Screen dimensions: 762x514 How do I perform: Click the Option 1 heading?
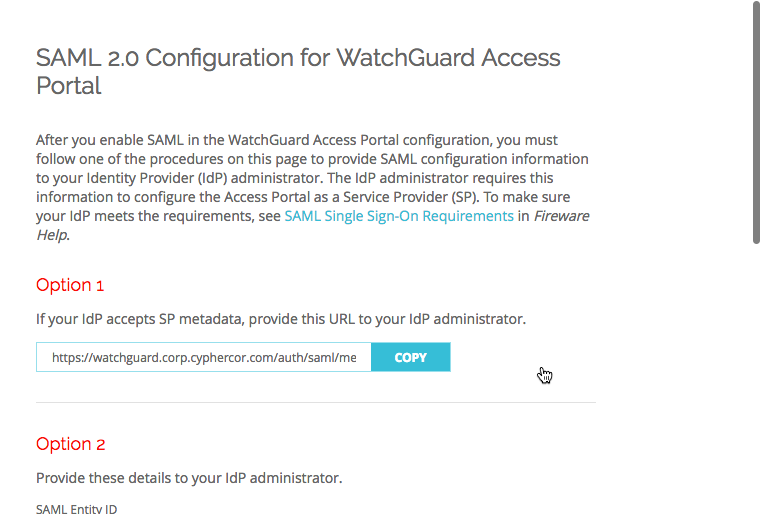70,285
